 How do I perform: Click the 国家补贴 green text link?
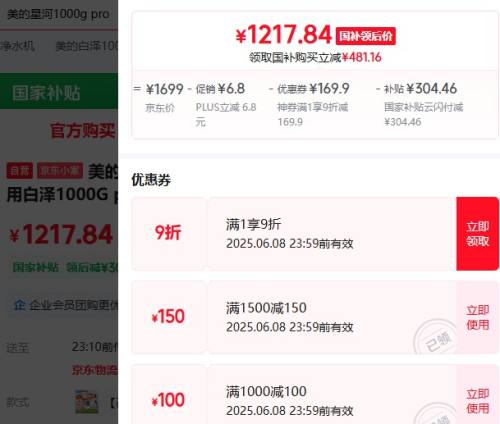point(36,267)
